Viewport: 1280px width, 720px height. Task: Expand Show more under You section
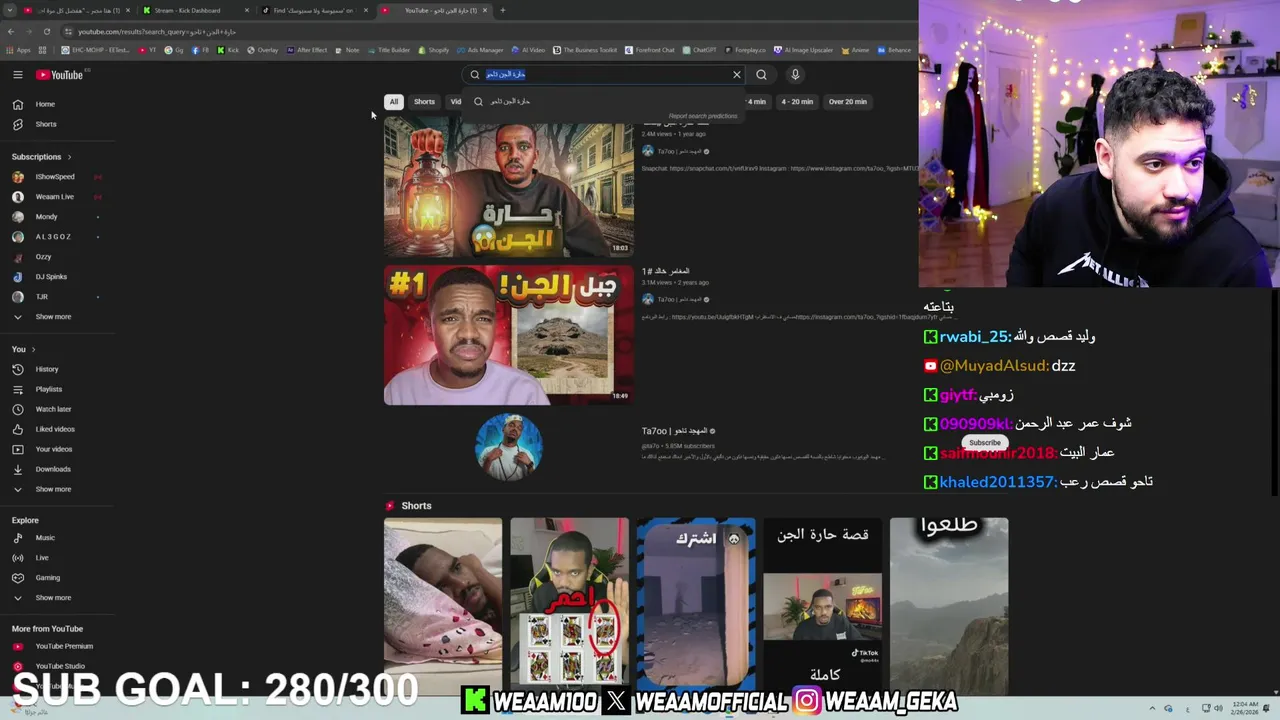(53, 489)
